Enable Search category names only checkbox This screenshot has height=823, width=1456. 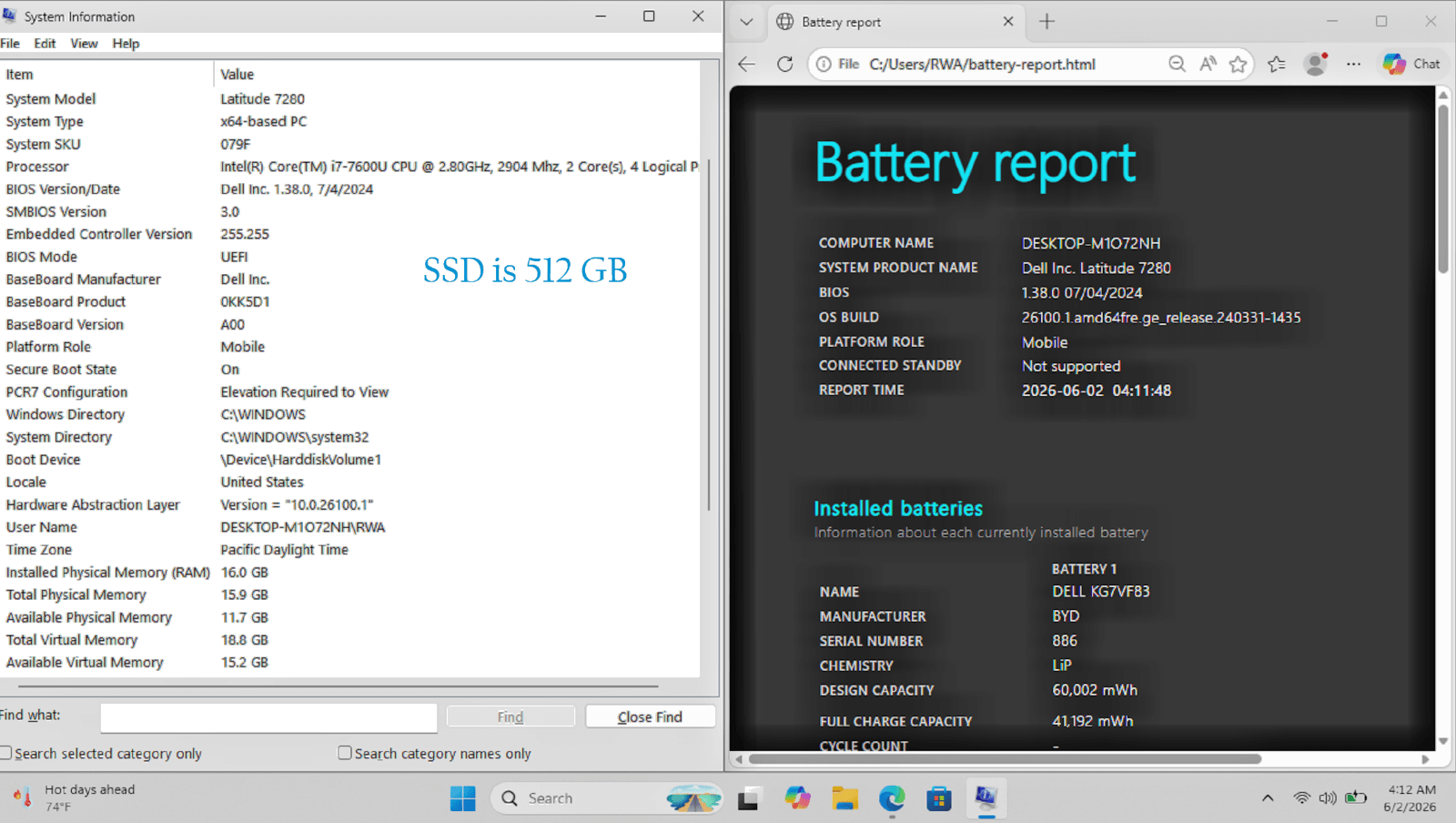[344, 753]
